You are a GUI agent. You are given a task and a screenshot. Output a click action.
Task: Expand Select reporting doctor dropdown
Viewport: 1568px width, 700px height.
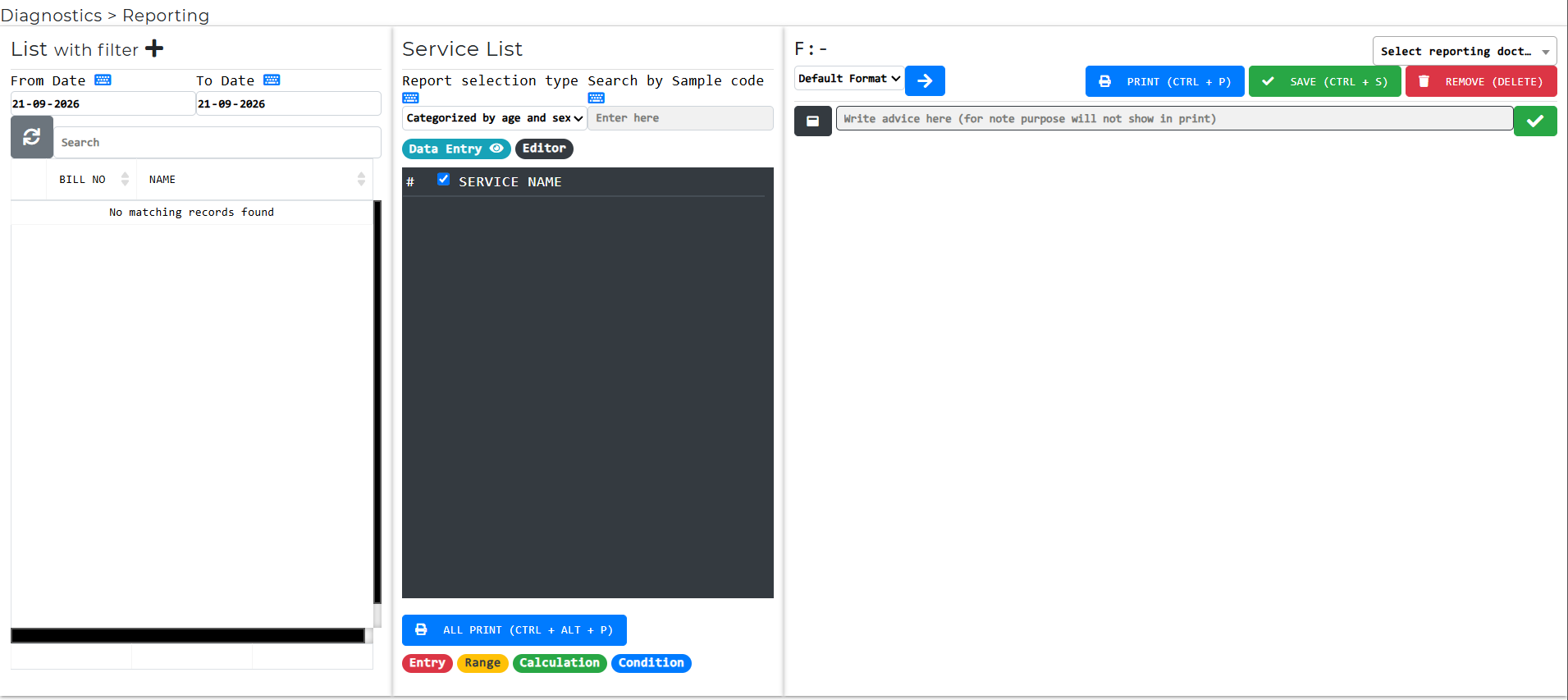coord(1465,51)
